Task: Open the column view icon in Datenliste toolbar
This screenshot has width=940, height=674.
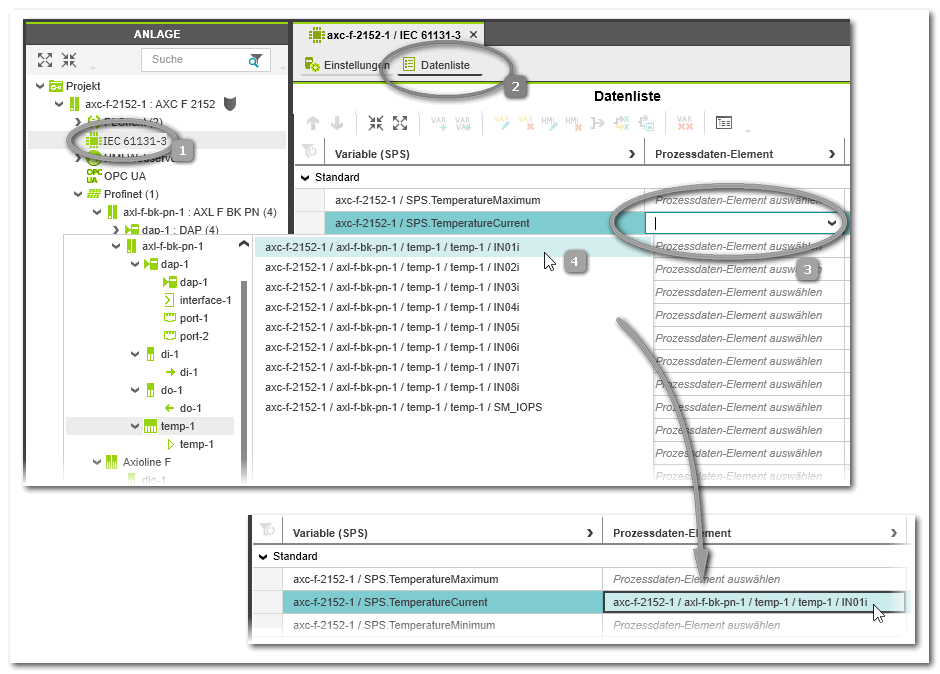Action: (724, 123)
